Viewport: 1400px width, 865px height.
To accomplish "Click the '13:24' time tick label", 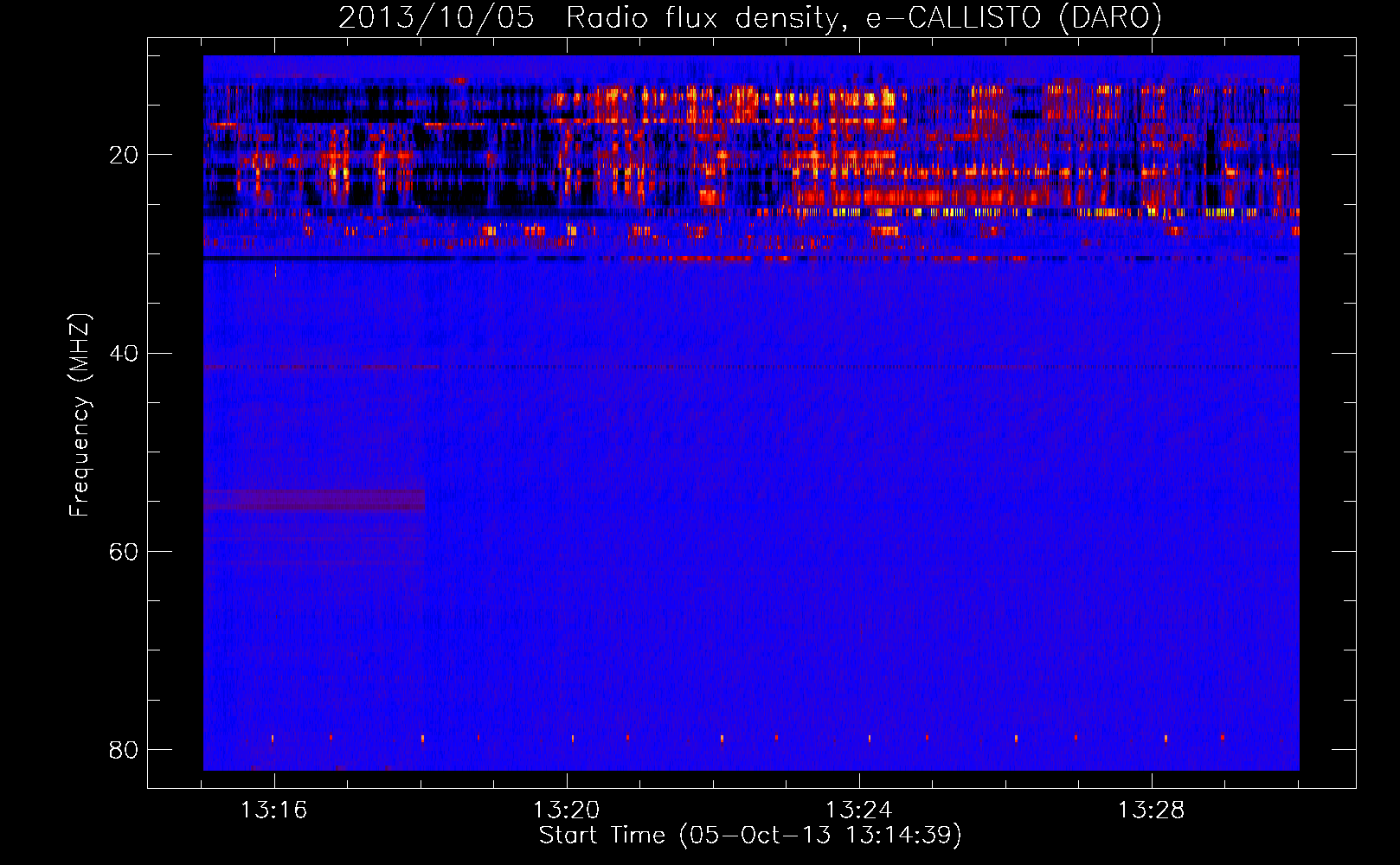I will [858, 811].
